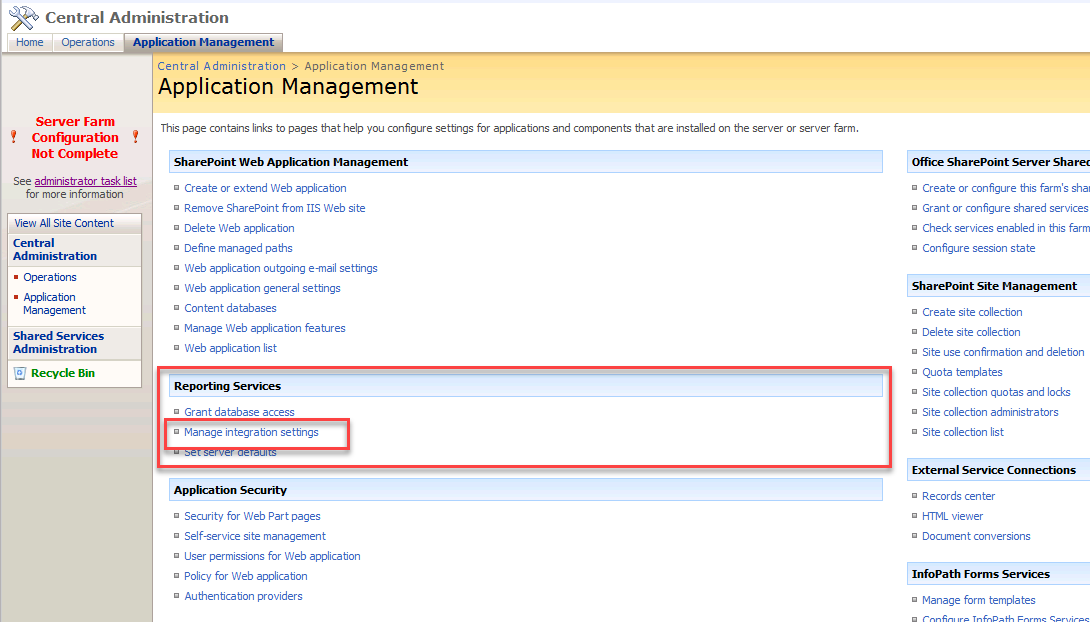Go to Operations in the sidebar
Screen dimensions: 1090x622
(x=50, y=277)
